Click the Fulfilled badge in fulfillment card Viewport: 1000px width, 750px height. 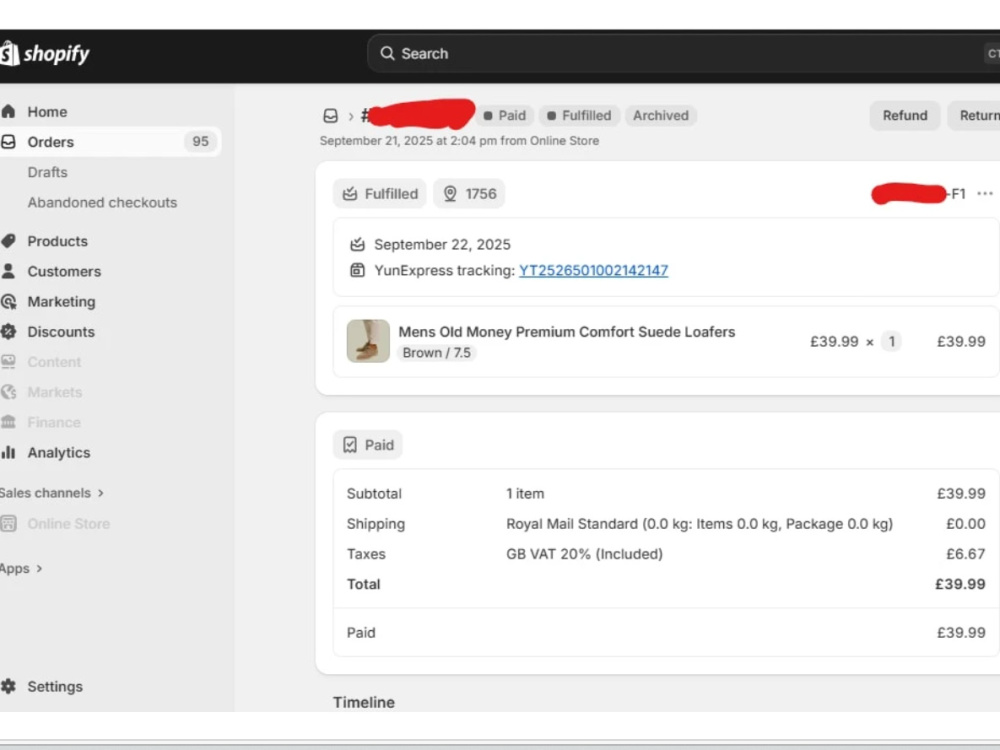(380, 193)
